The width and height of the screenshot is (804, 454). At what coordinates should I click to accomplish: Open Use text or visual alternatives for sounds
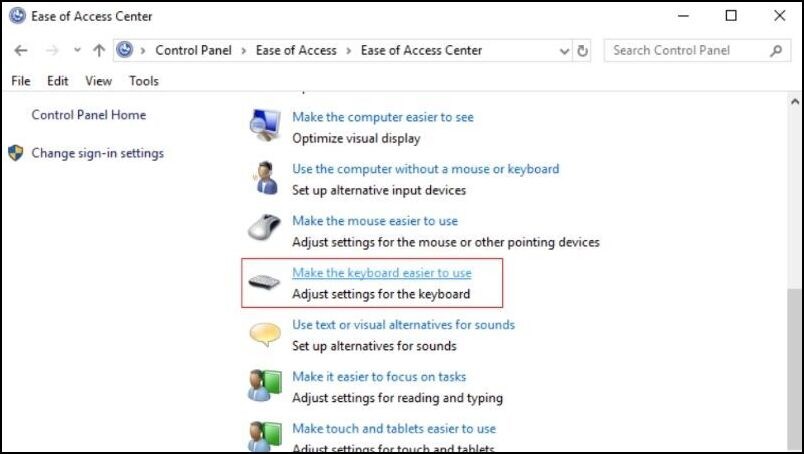403,325
